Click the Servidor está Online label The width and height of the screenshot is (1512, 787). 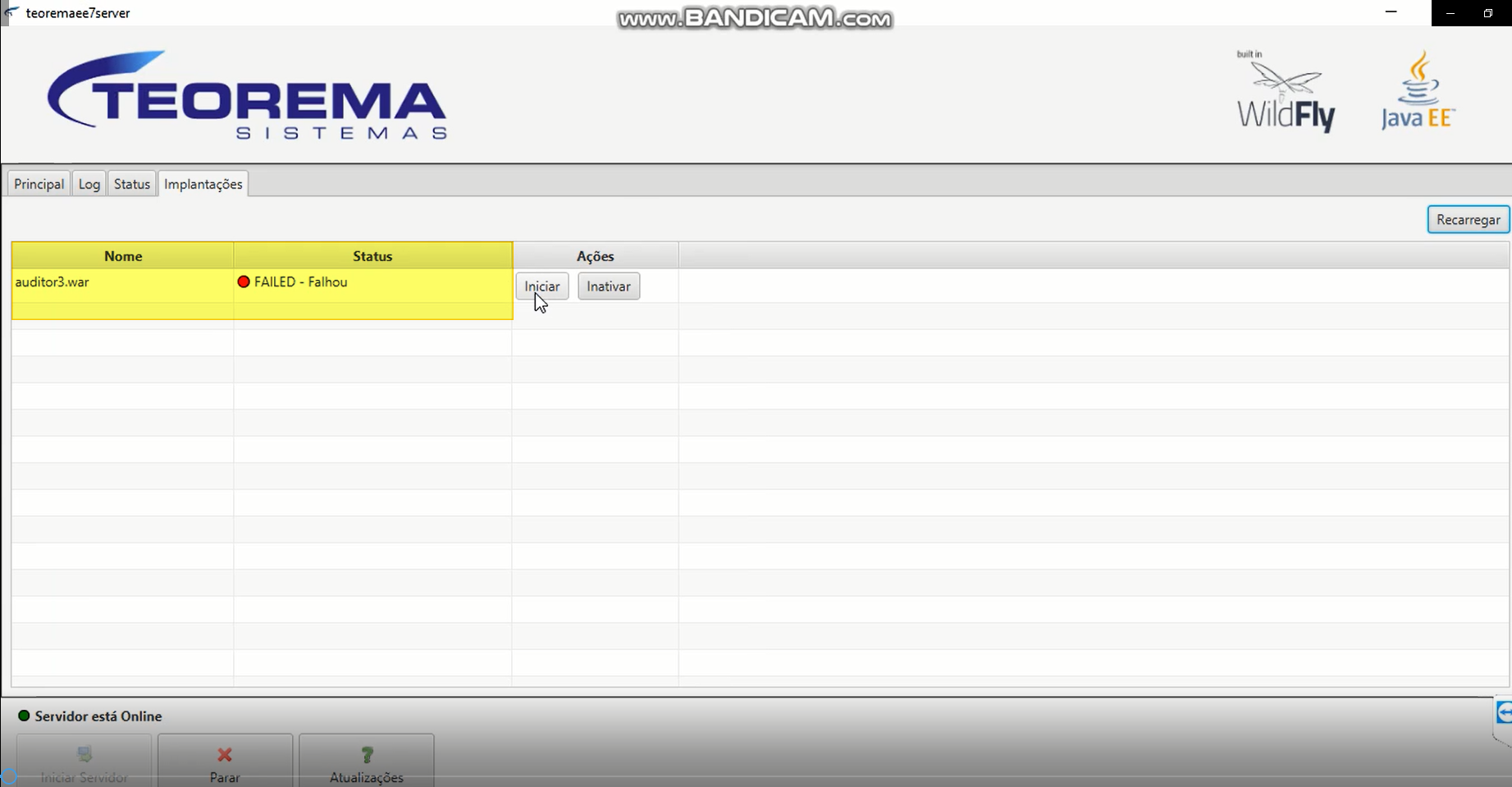pyautogui.click(x=98, y=716)
